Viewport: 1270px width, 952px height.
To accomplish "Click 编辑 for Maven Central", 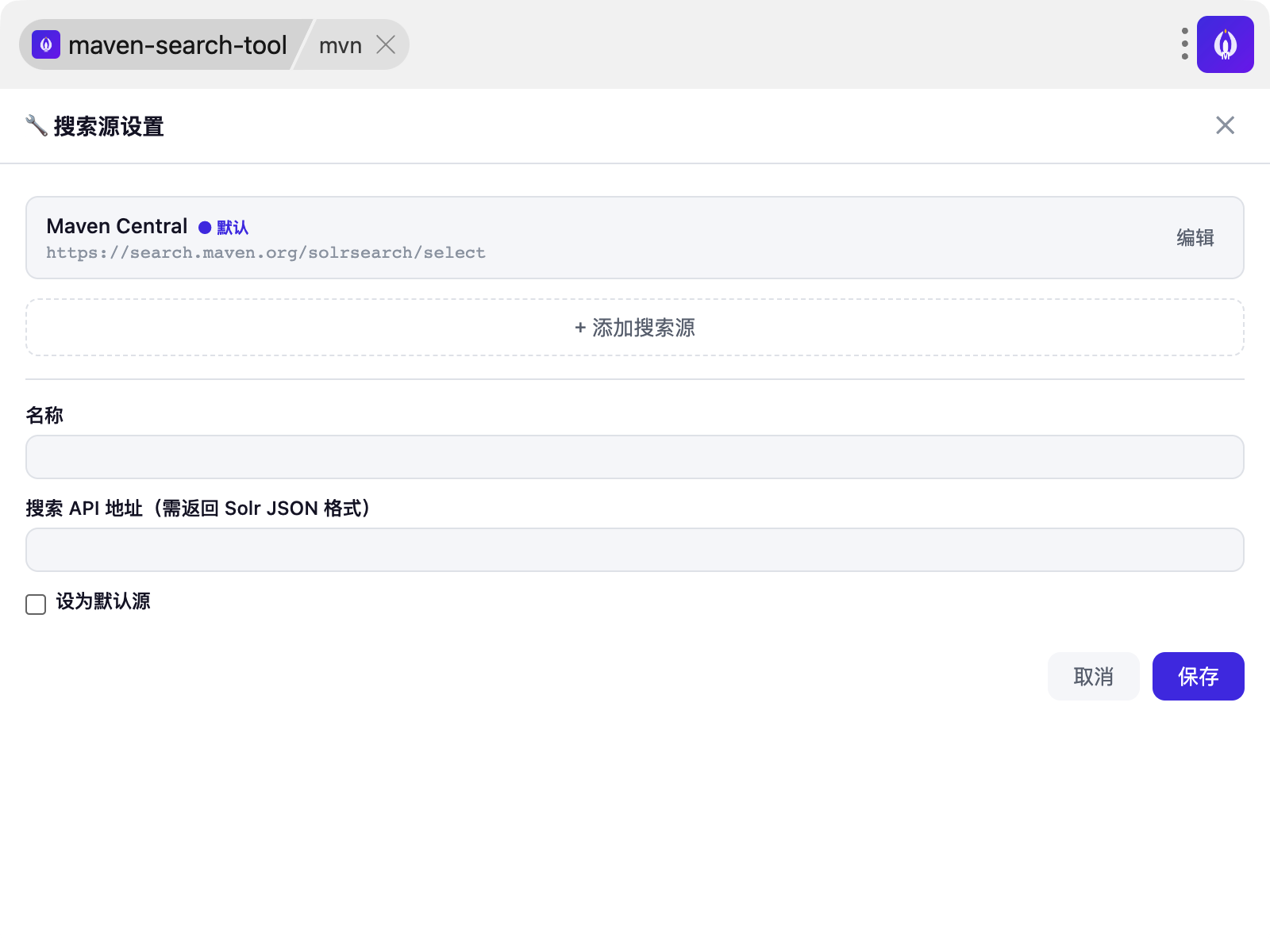I will pos(1195,238).
